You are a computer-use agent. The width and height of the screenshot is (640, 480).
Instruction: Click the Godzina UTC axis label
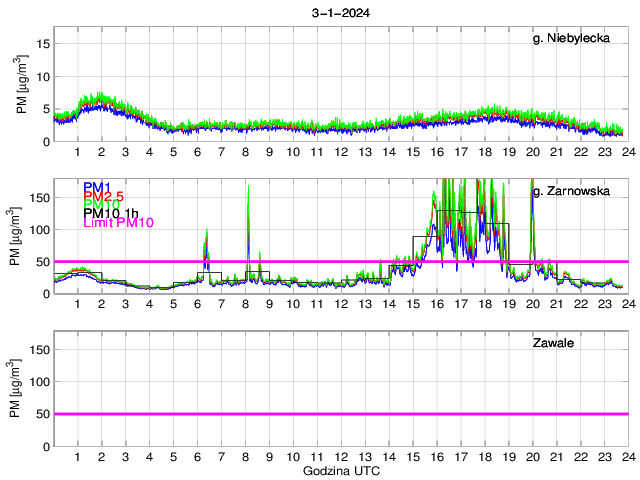(x=340, y=471)
